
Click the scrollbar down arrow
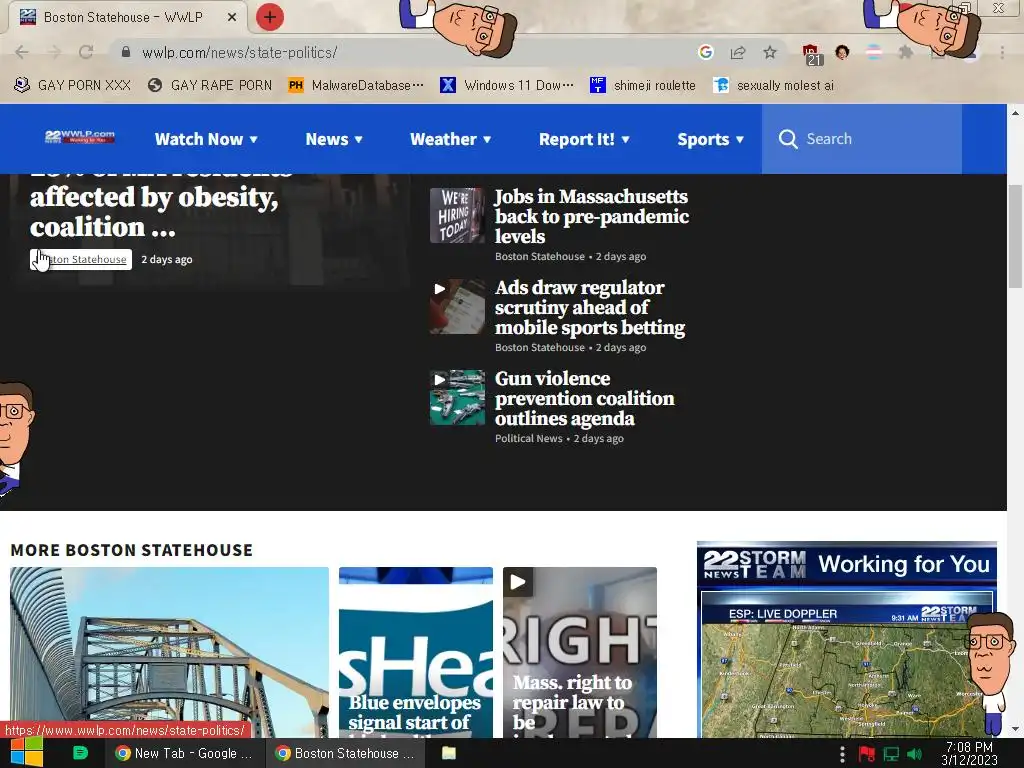click(x=1015, y=729)
